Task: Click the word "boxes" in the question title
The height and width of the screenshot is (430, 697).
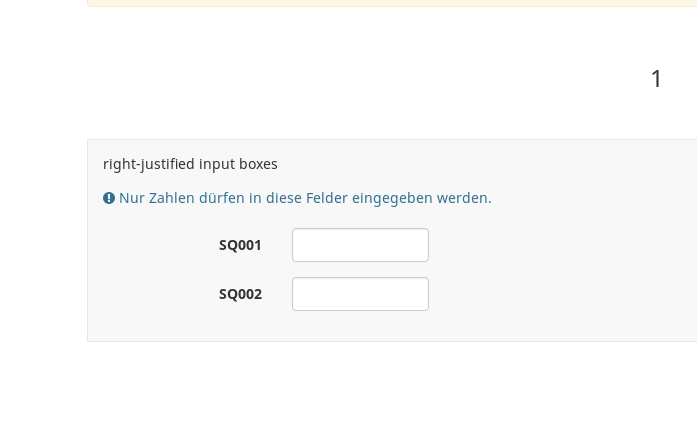Action: coord(258,164)
